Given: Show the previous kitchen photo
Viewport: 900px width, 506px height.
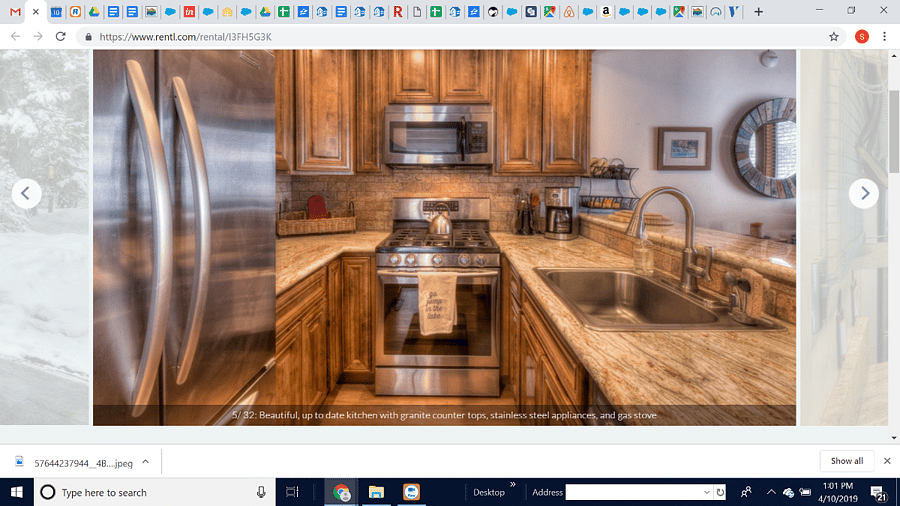Looking at the screenshot, I should coord(26,193).
